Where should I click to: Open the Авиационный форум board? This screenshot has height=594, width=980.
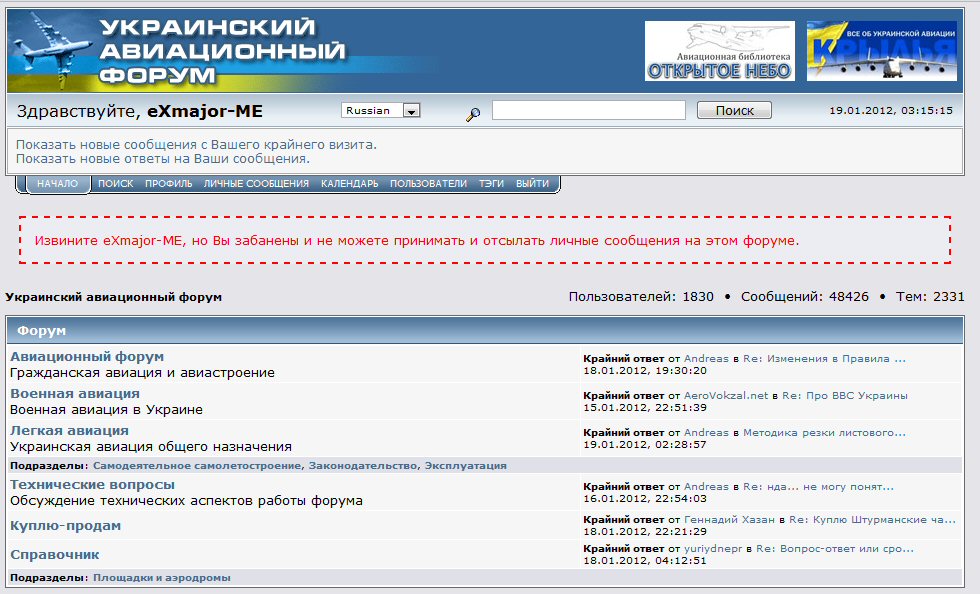point(87,356)
